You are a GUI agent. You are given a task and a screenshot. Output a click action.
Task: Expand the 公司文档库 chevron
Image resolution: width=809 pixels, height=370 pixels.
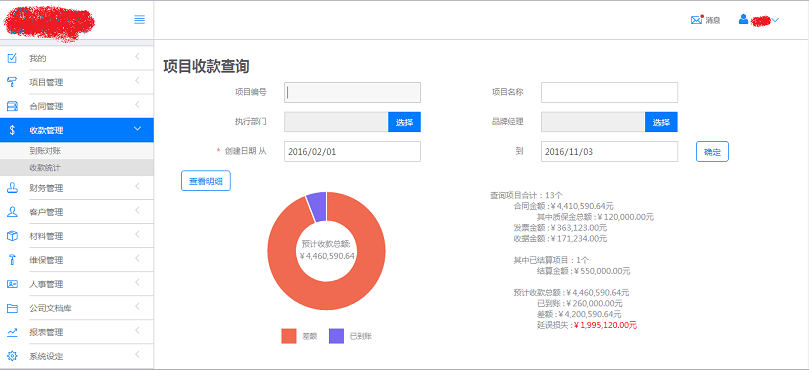point(137,307)
